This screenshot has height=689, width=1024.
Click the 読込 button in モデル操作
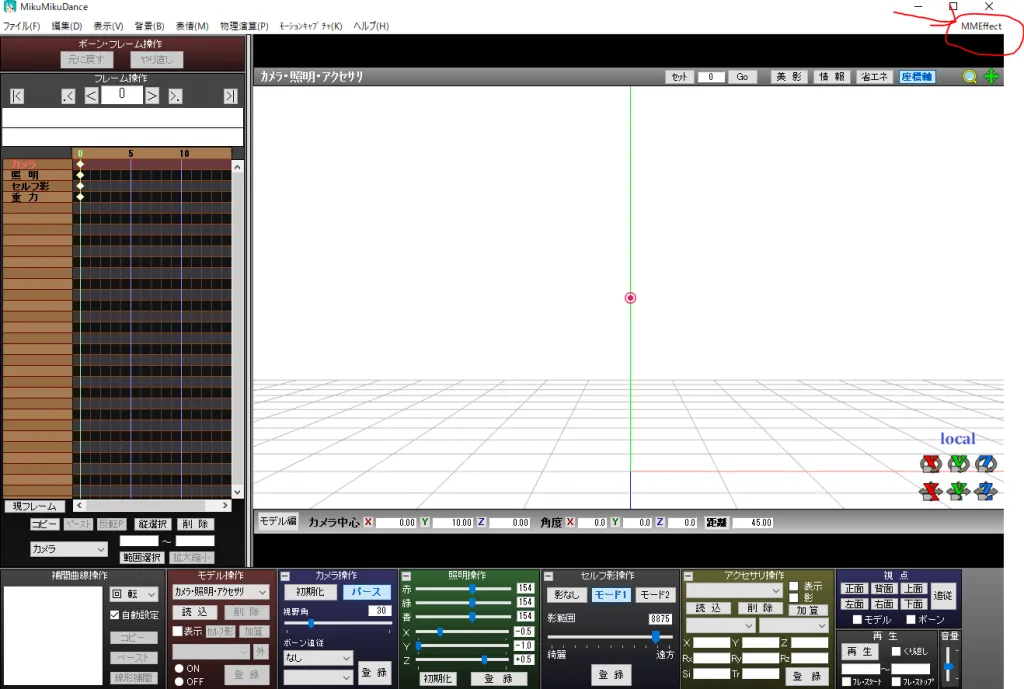click(193, 612)
